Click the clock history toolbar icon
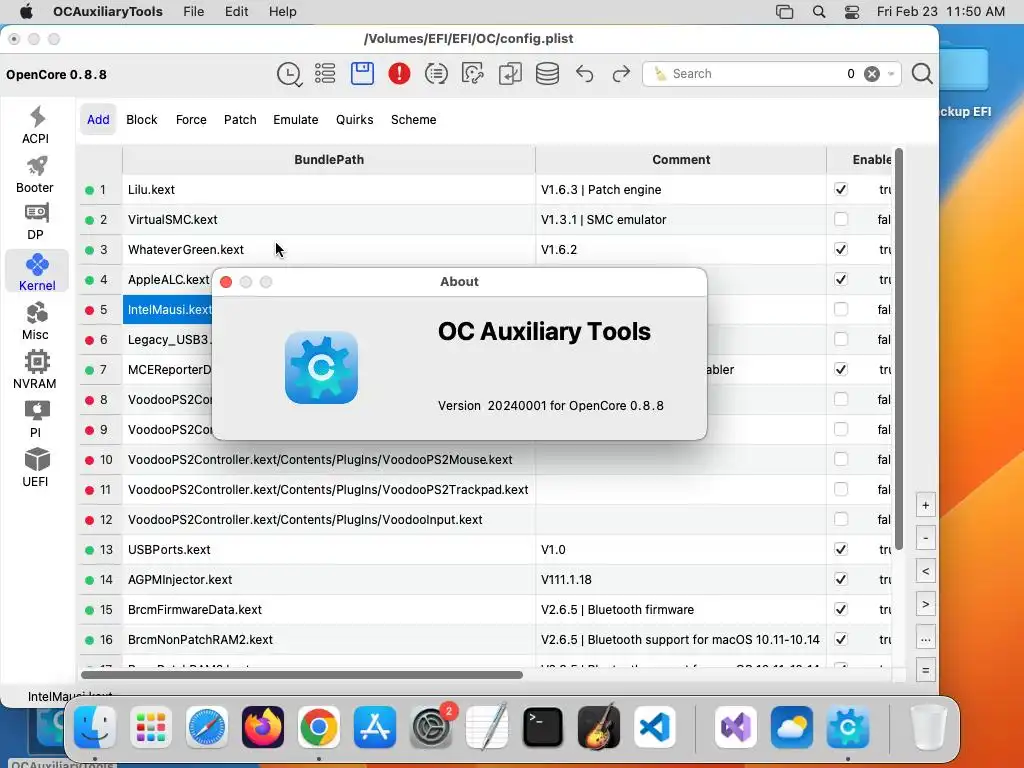This screenshot has width=1024, height=768. tap(289, 74)
